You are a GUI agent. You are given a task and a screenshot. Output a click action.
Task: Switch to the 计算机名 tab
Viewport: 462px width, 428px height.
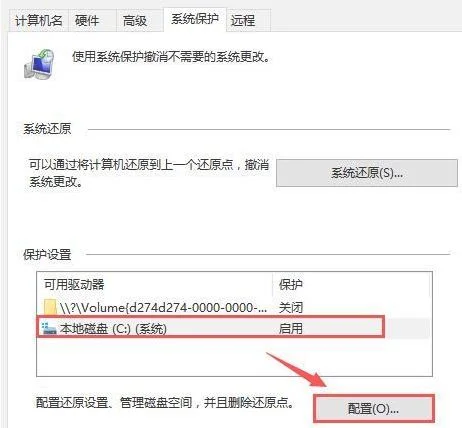tap(38, 21)
